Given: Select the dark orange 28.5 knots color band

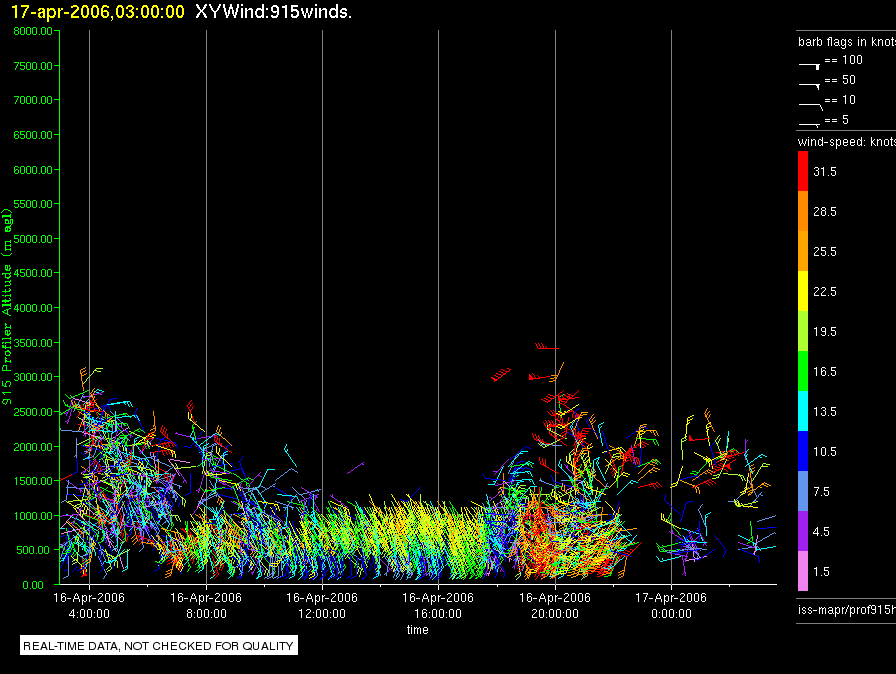Looking at the screenshot, I should pyautogui.click(x=803, y=211).
